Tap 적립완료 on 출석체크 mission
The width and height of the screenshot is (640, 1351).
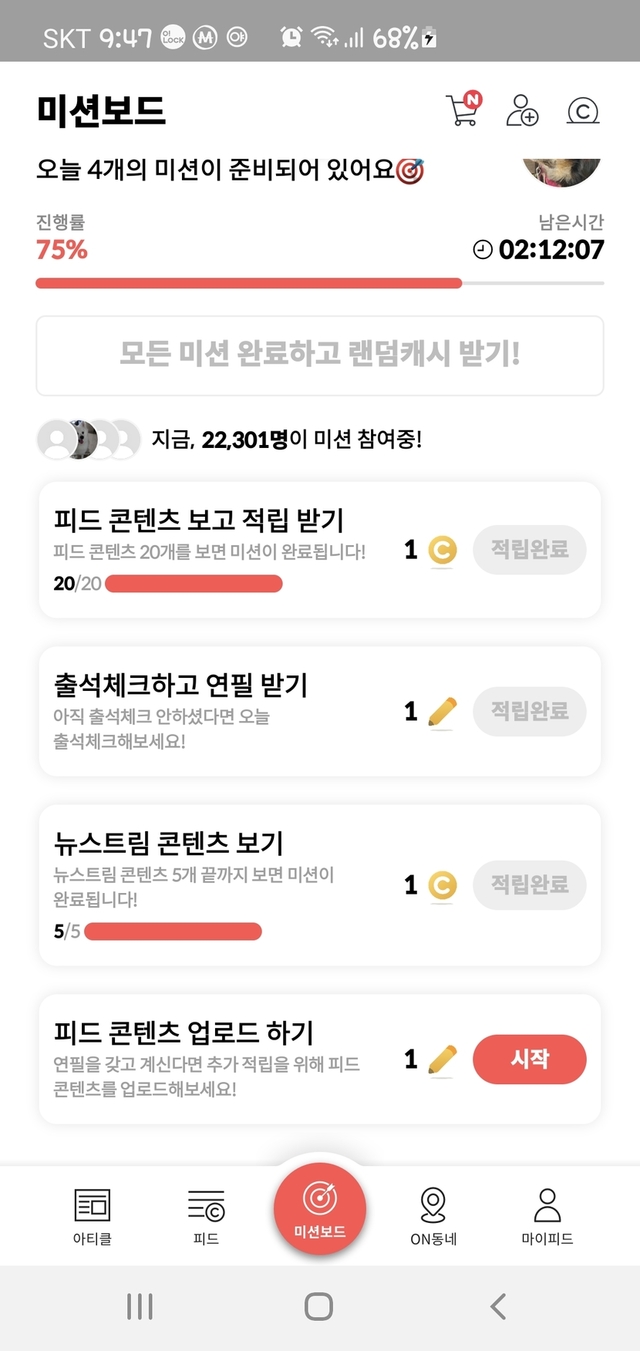coord(529,711)
